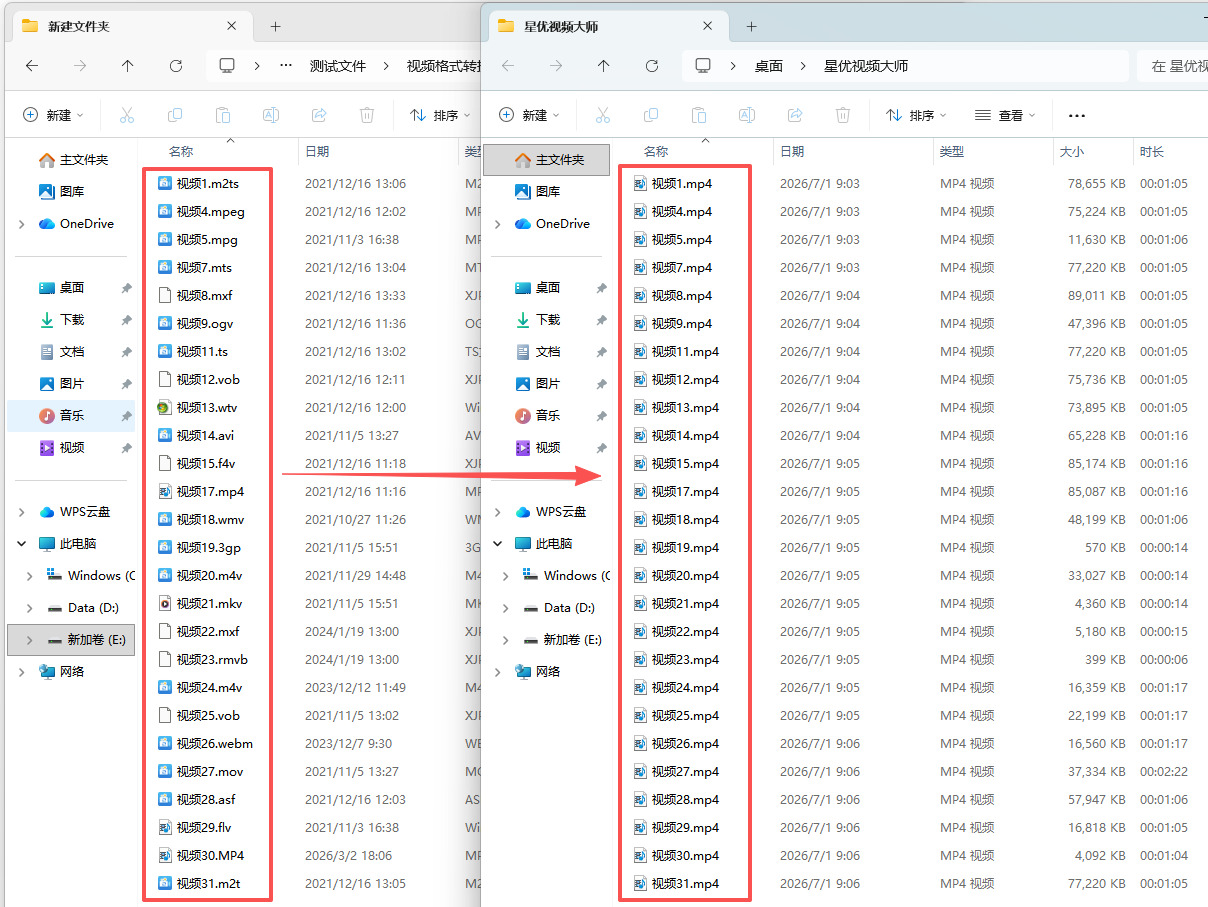This screenshot has height=907, width=1208.
Task: Click the refresh icon in the right window
Action: pyautogui.click(x=652, y=66)
